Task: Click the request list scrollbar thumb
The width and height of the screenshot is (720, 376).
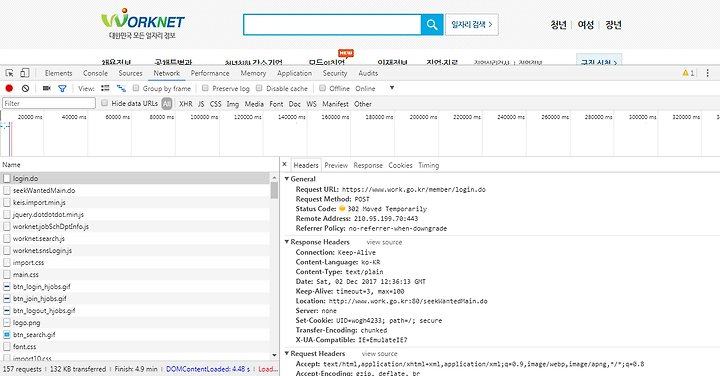Action: (274, 190)
